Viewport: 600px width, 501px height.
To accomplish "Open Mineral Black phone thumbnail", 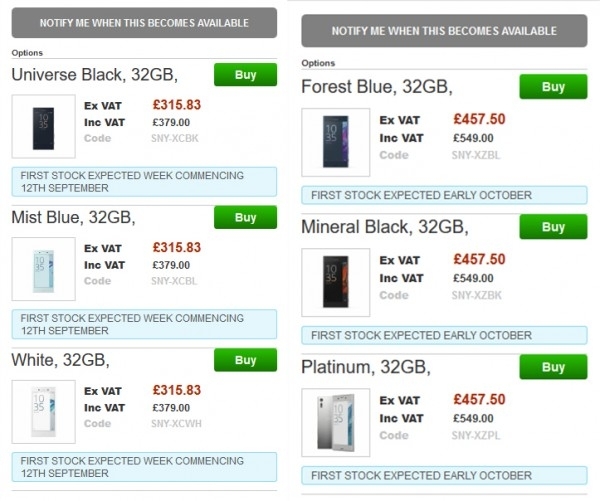I will (x=336, y=282).
